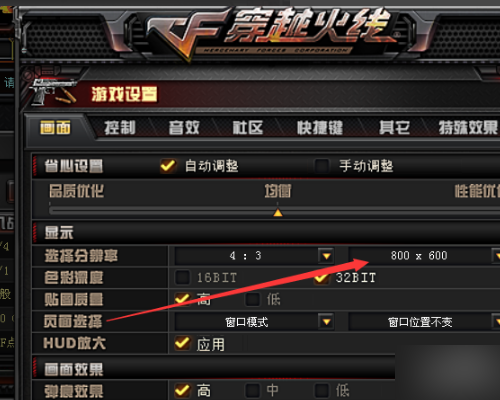Open the 音效 tab
The width and height of the screenshot is (500, 400).
[184, 128]
